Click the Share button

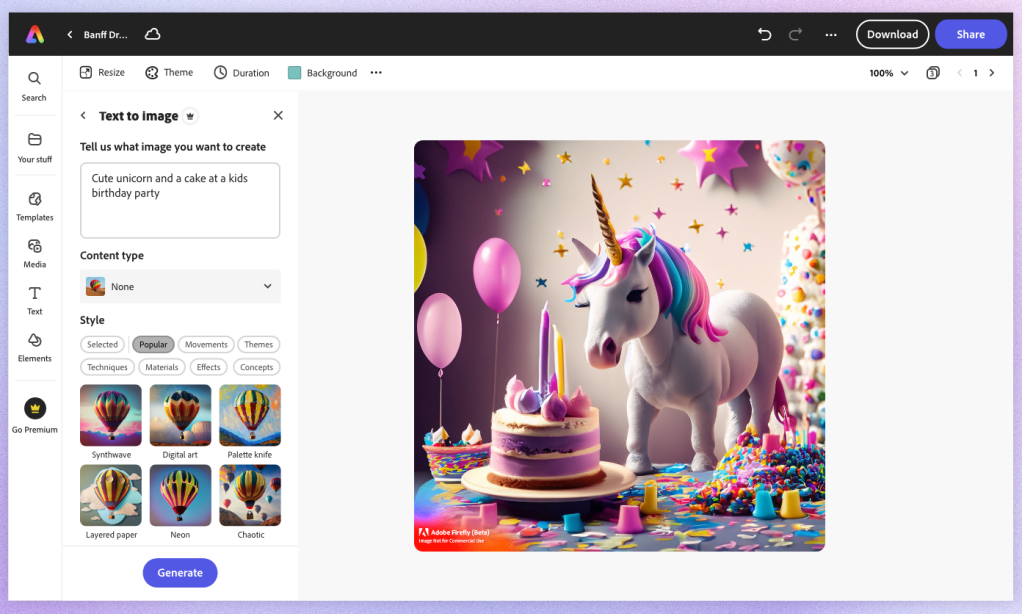(971, 35)
